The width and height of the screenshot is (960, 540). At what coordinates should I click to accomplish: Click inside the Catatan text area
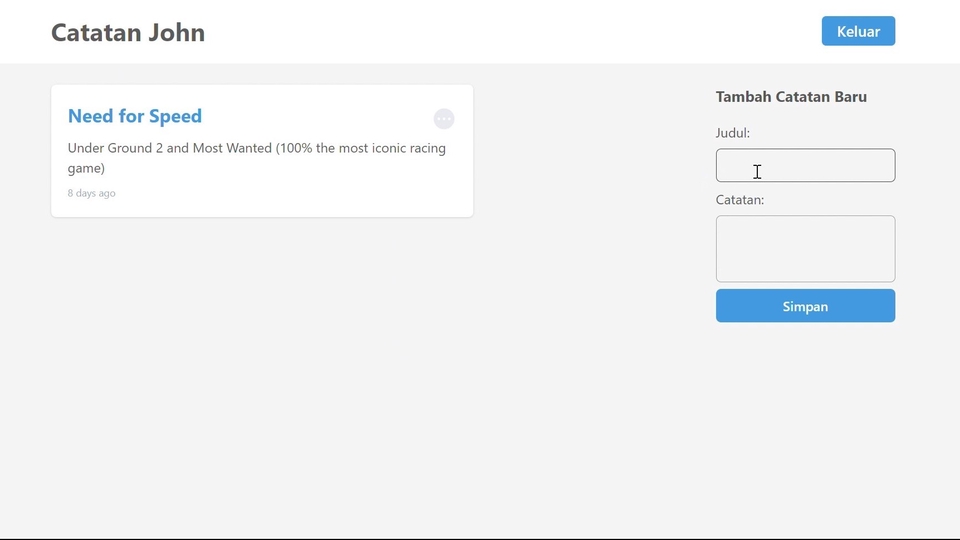click(805, 249)
